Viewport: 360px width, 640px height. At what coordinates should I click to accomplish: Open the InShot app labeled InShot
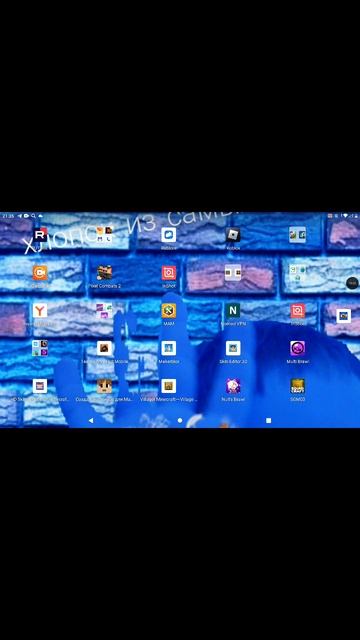point(169,273)
